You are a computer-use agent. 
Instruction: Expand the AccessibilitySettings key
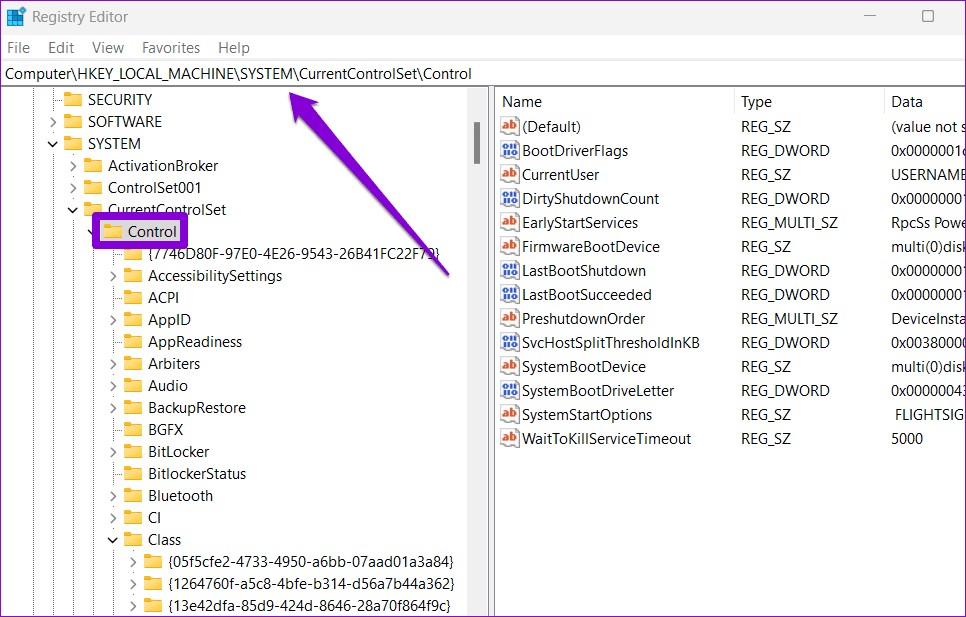[113, 276]
